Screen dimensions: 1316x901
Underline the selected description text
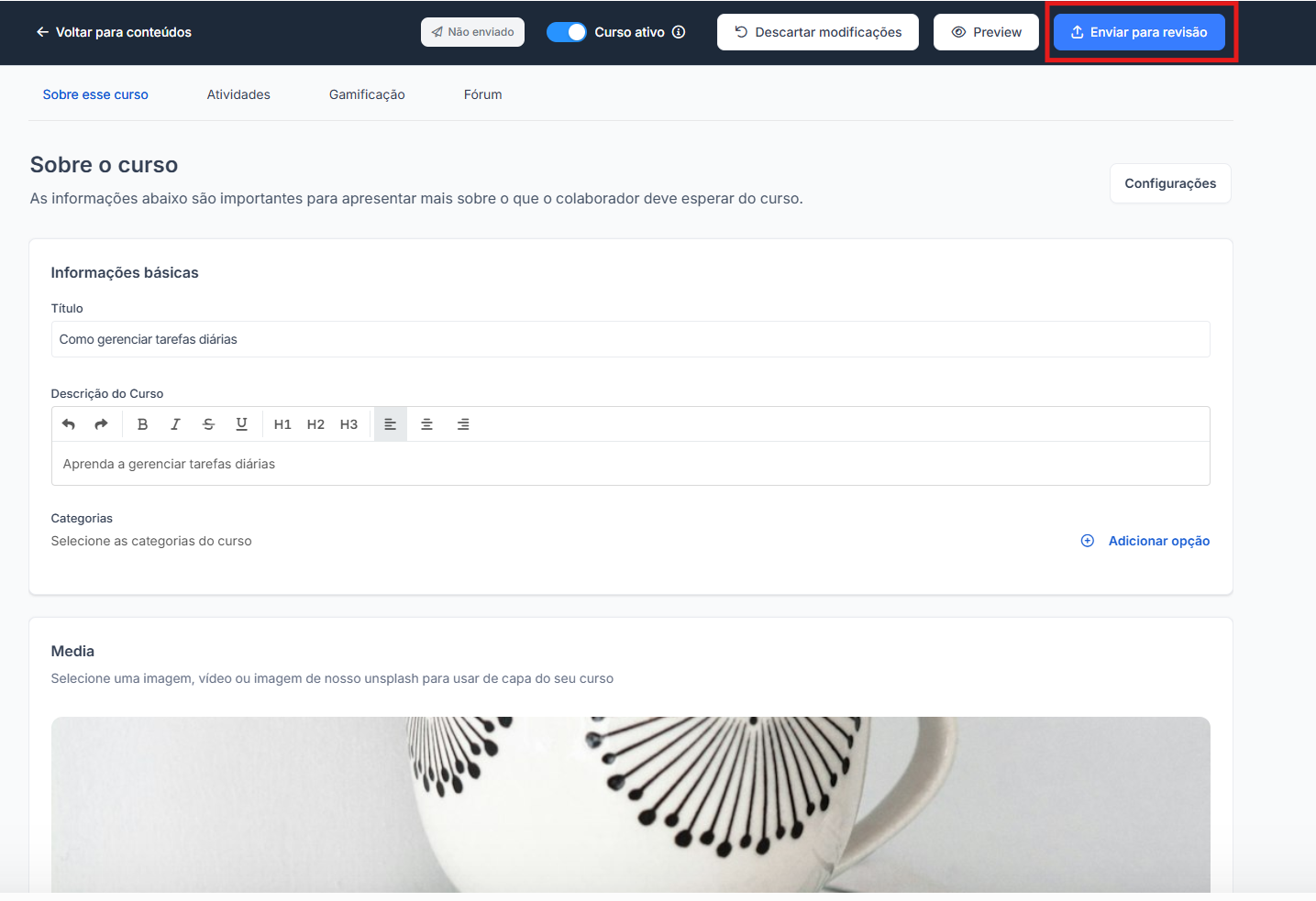[x=241, y=424]
